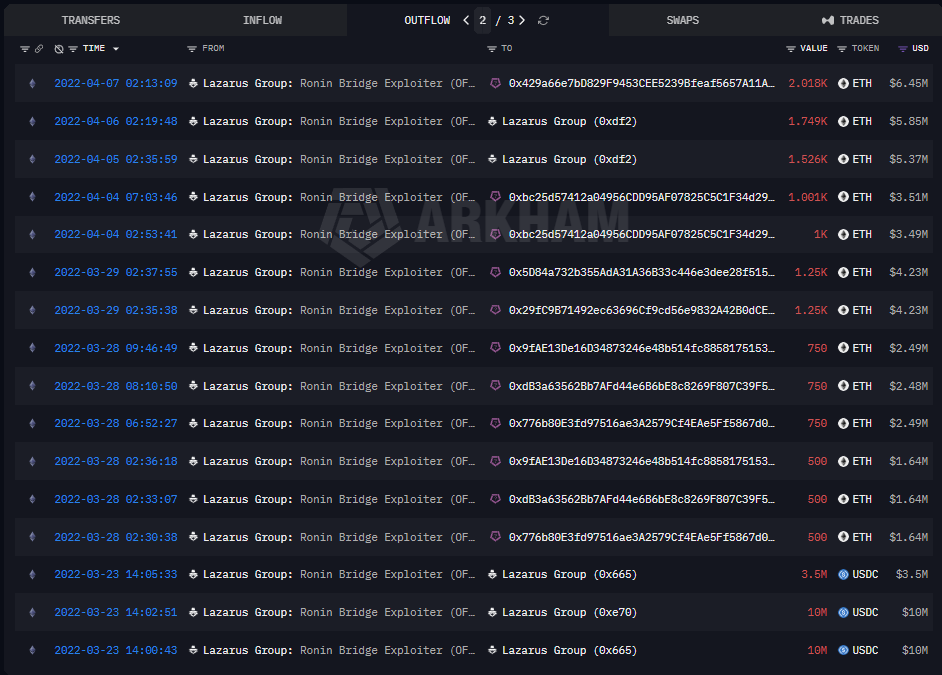Open Lazarus Group (0x665) on 14:00:43 row
The width and height of the screenshot is (942, 675).
click(x=570, y=650)
